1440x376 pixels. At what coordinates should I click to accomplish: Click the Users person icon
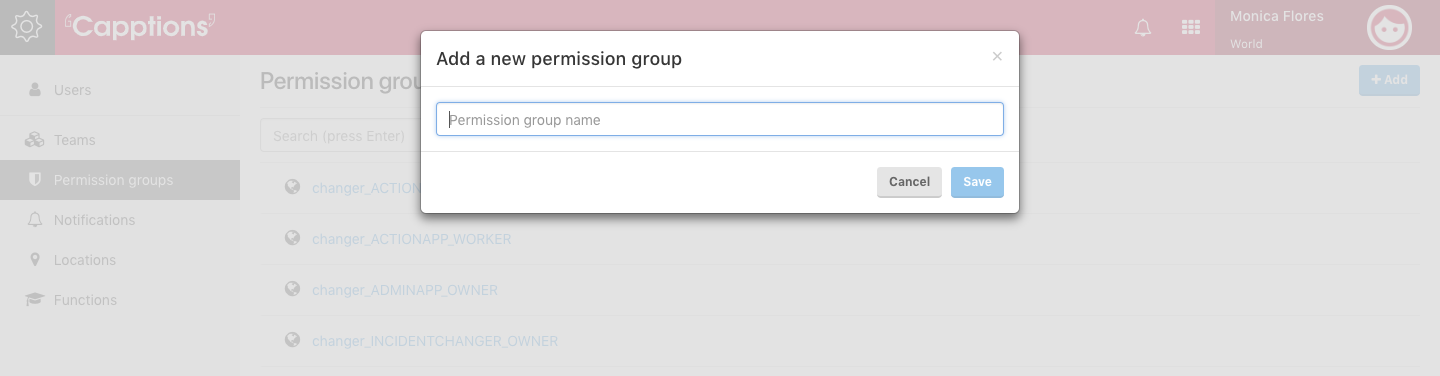[35, 90]
